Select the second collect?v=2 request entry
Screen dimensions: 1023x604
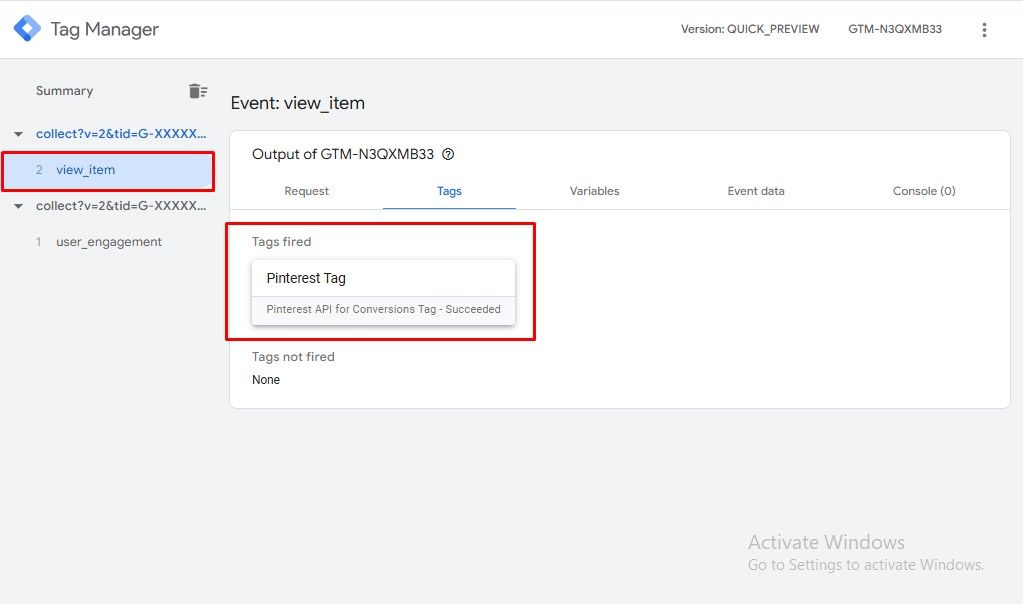click(121, 206)
